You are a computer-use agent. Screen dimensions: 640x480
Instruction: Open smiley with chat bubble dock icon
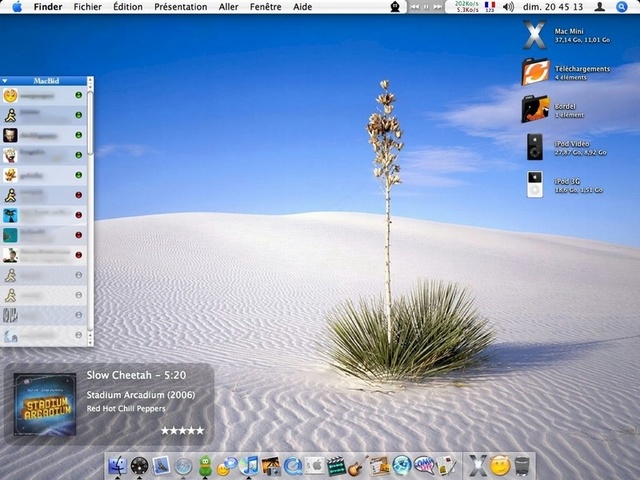(x=227, y=466)
